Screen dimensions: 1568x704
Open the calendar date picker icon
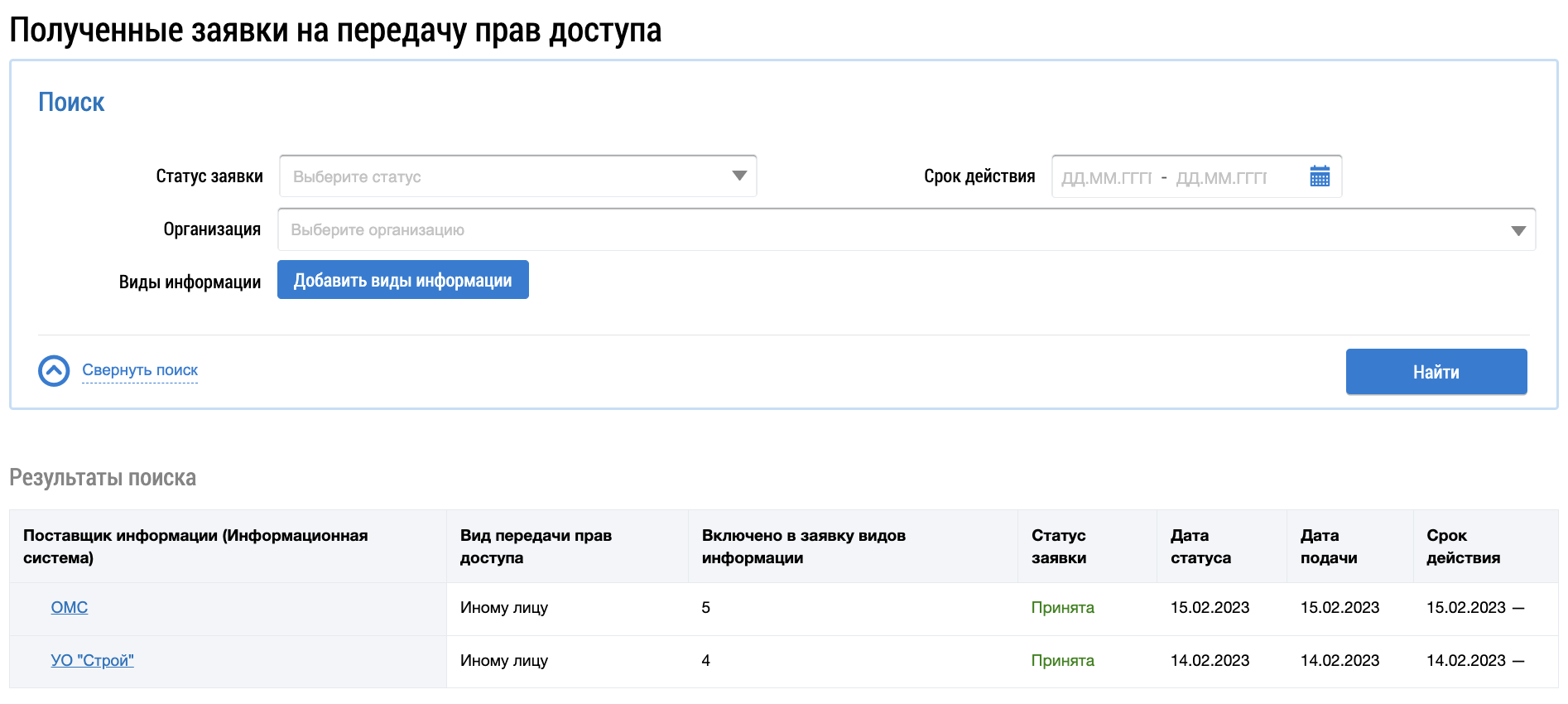(1320, 176)
